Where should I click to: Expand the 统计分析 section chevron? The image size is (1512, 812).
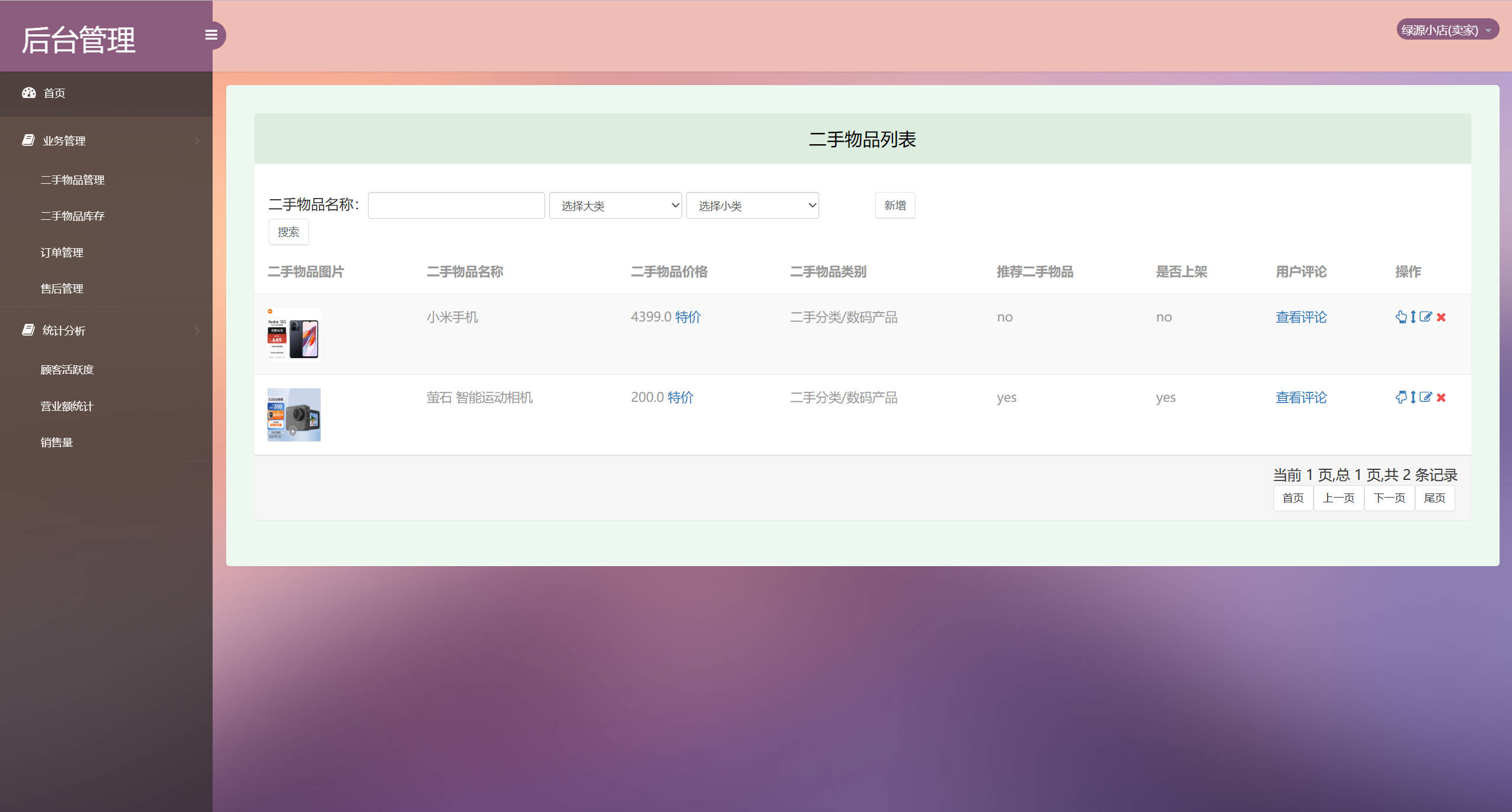click(198, 330)
